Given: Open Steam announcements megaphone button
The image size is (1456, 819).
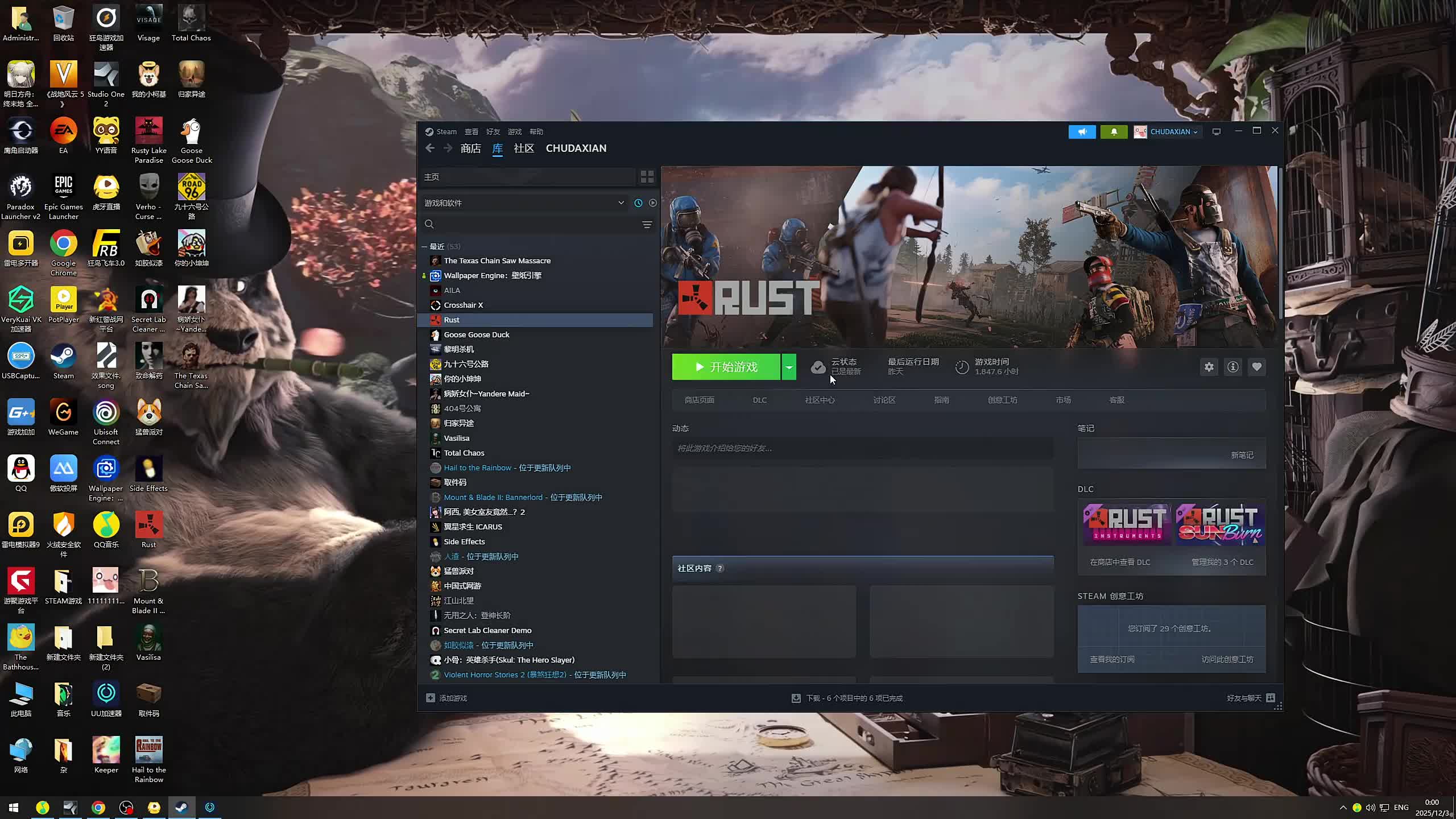Looking at the screenshot, I should click(1082, 131).
